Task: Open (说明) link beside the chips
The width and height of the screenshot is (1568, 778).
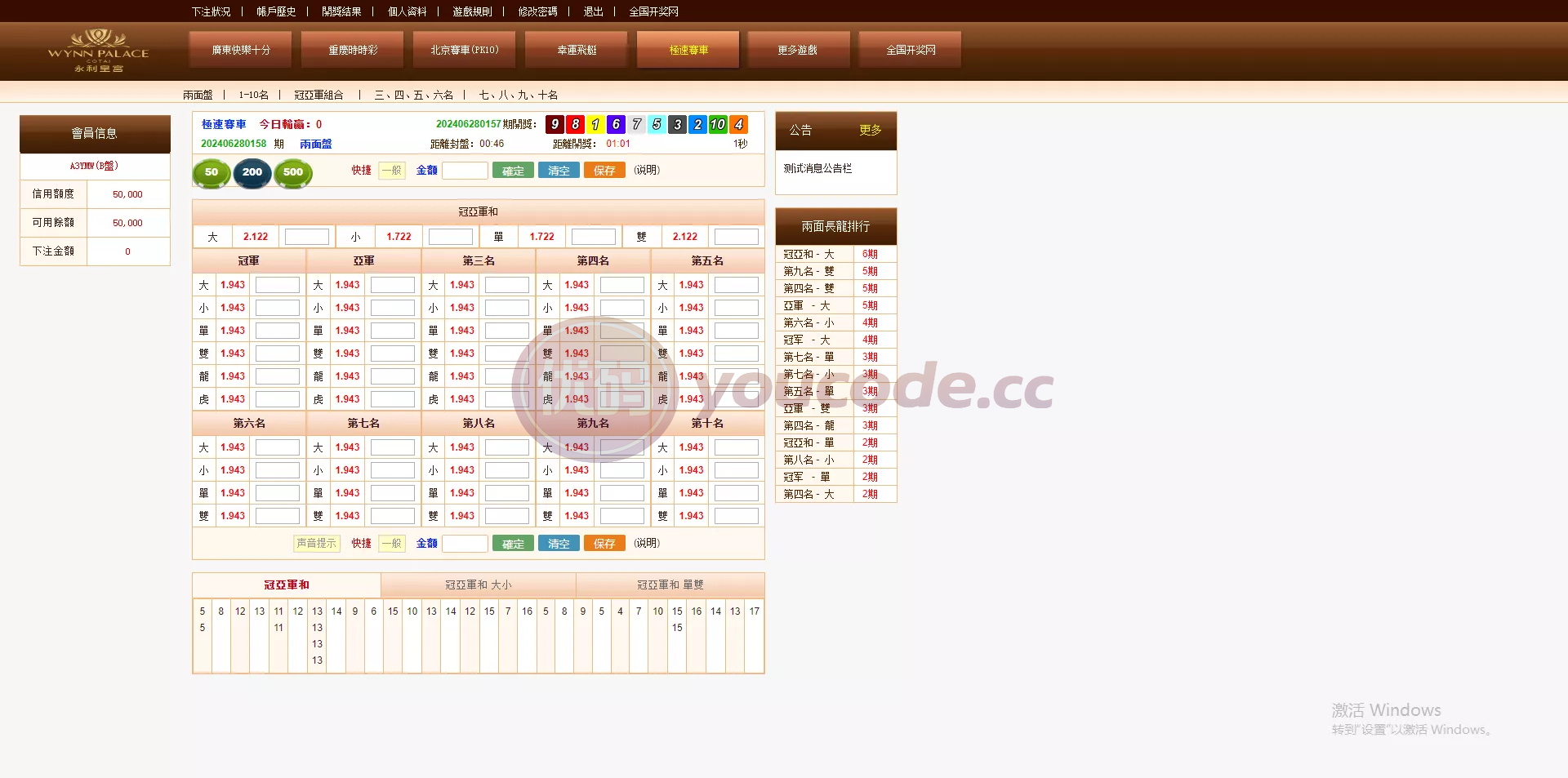Action: 647,171
